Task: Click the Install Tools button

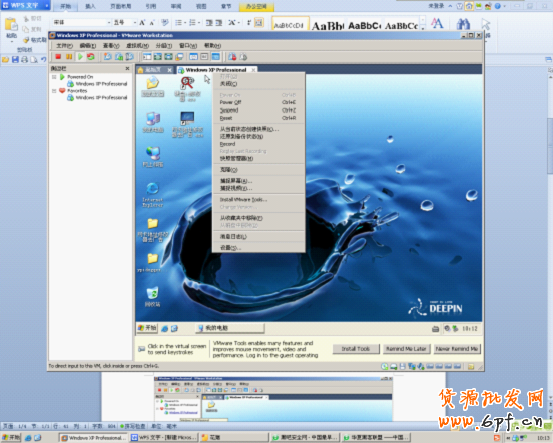Action: [x=356, y=349]
